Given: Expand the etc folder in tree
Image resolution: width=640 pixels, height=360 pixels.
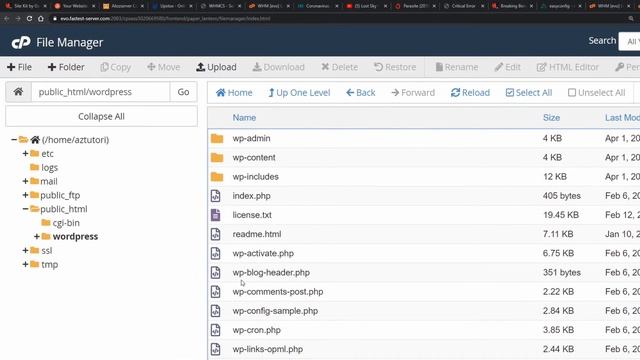Looking at the screenshot, I should (x=25, y=153).
